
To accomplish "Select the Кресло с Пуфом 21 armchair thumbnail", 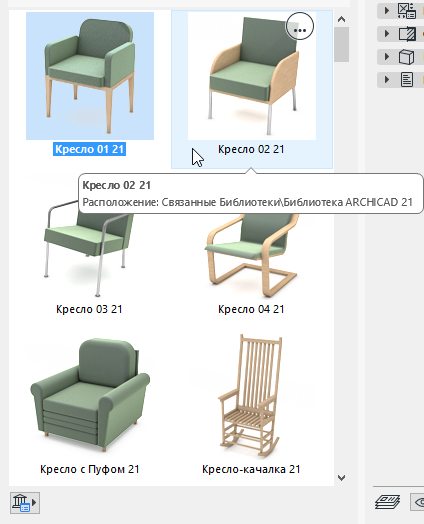I will click(90, 396).
